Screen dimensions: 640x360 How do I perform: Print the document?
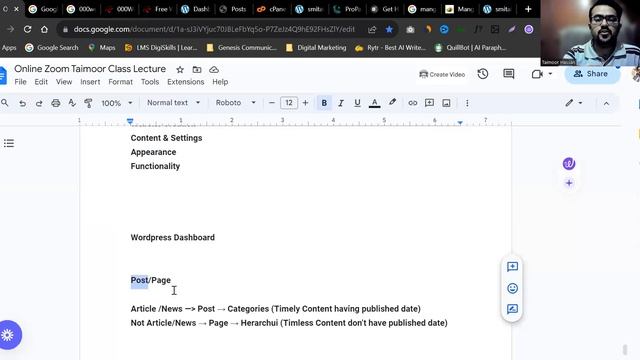[x=56, y=103]
